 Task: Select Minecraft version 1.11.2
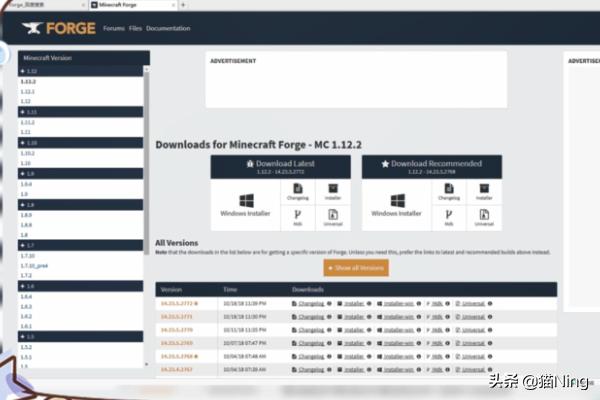28,122
